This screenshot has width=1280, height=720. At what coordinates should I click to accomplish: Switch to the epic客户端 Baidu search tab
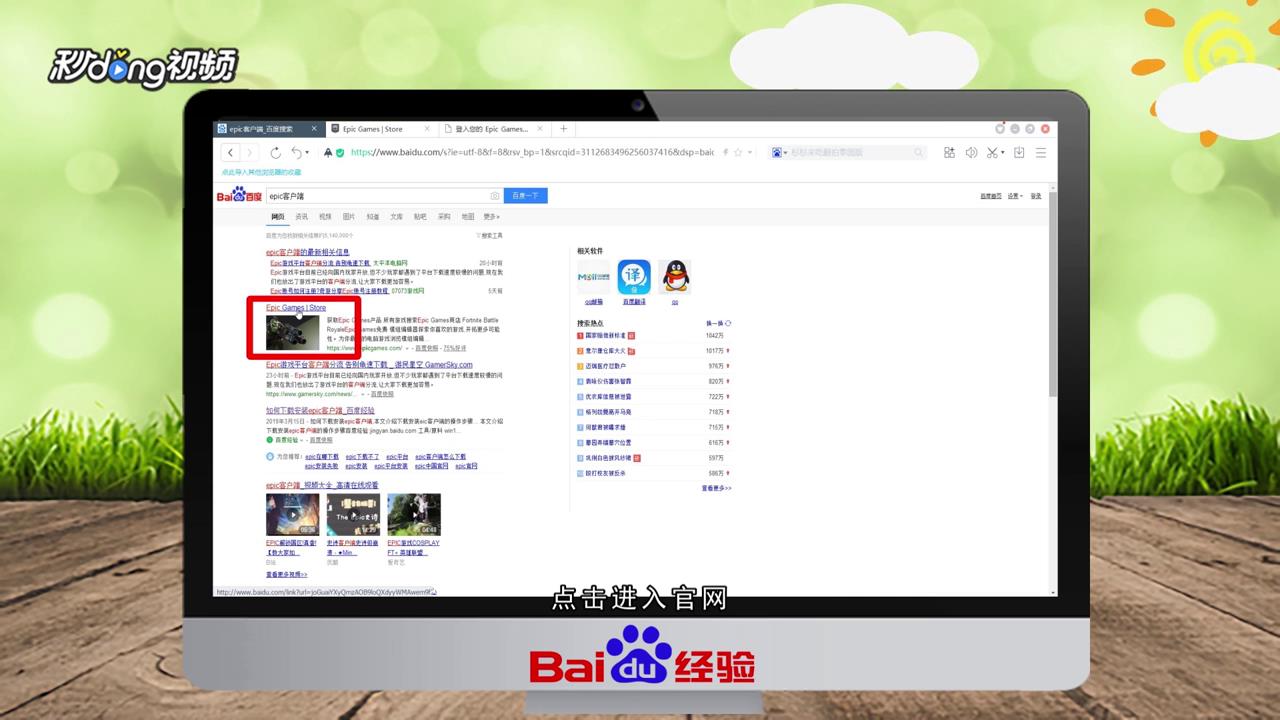tap(268, 129)
